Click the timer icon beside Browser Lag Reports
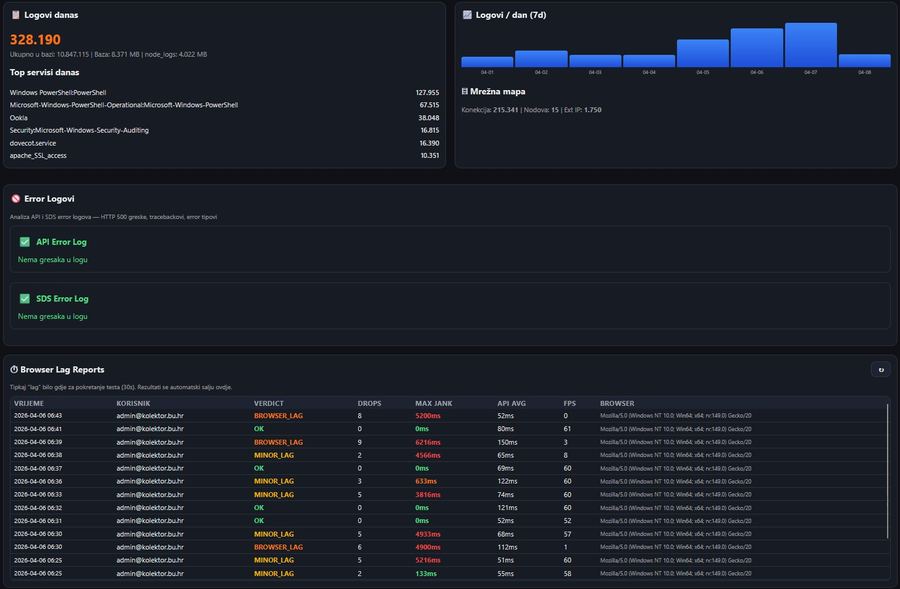Screen dimensions: 900x589 [x=14, y=370]
